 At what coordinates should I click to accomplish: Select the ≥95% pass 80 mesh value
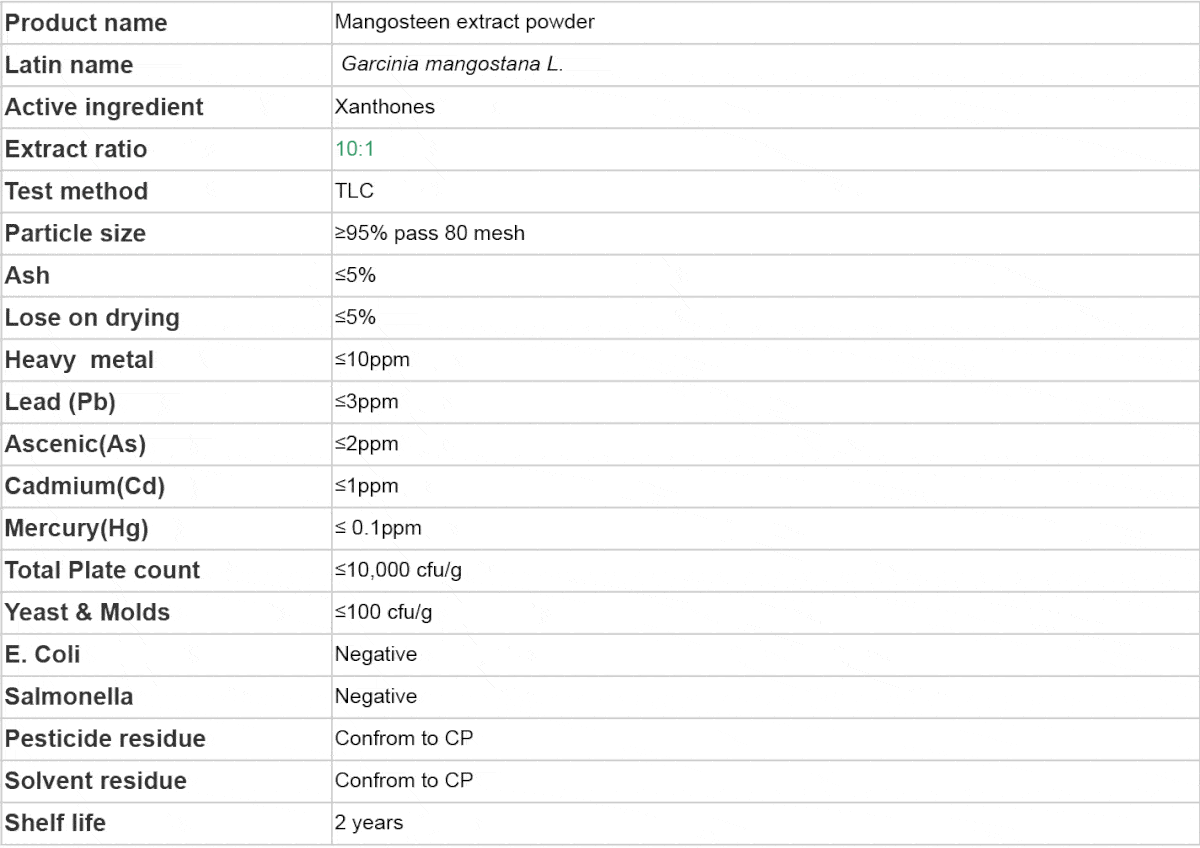[x=430, y=233]
